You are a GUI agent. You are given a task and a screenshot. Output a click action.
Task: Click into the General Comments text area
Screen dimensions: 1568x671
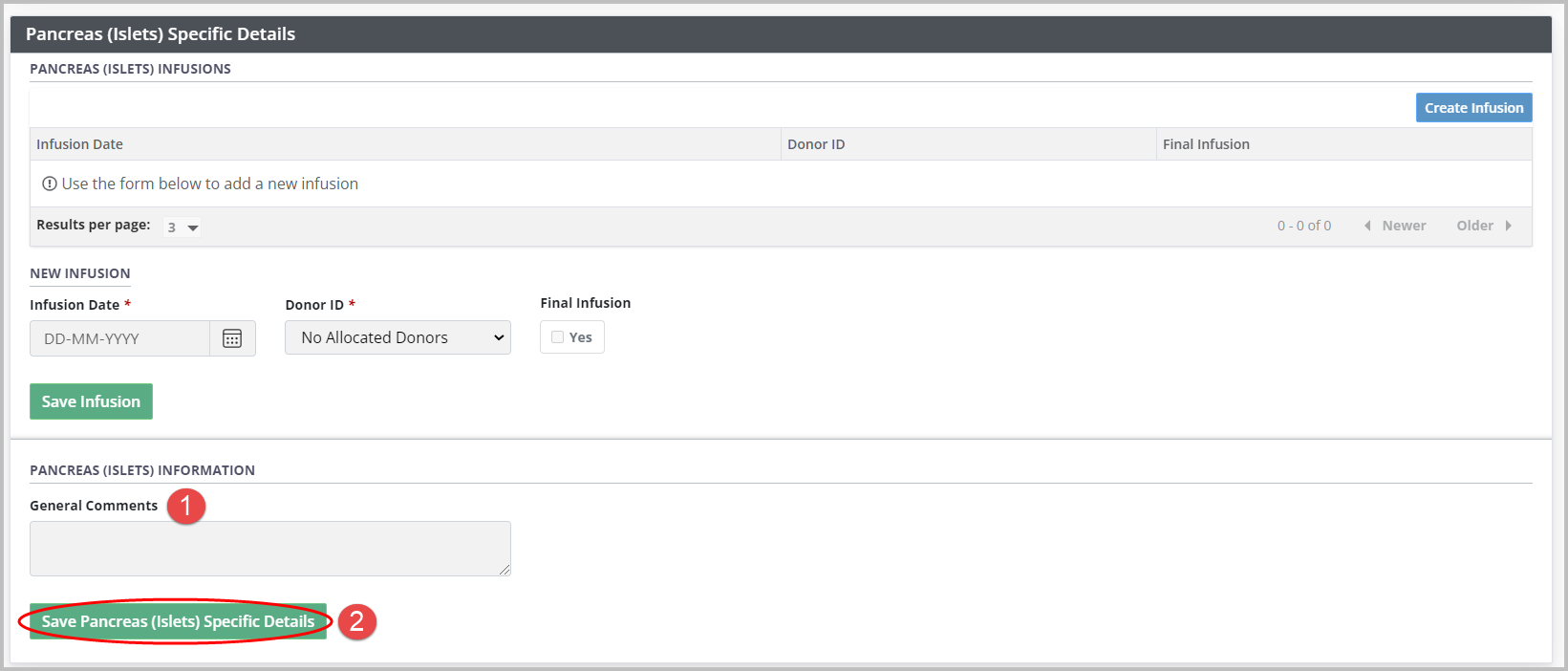point(269,548)
